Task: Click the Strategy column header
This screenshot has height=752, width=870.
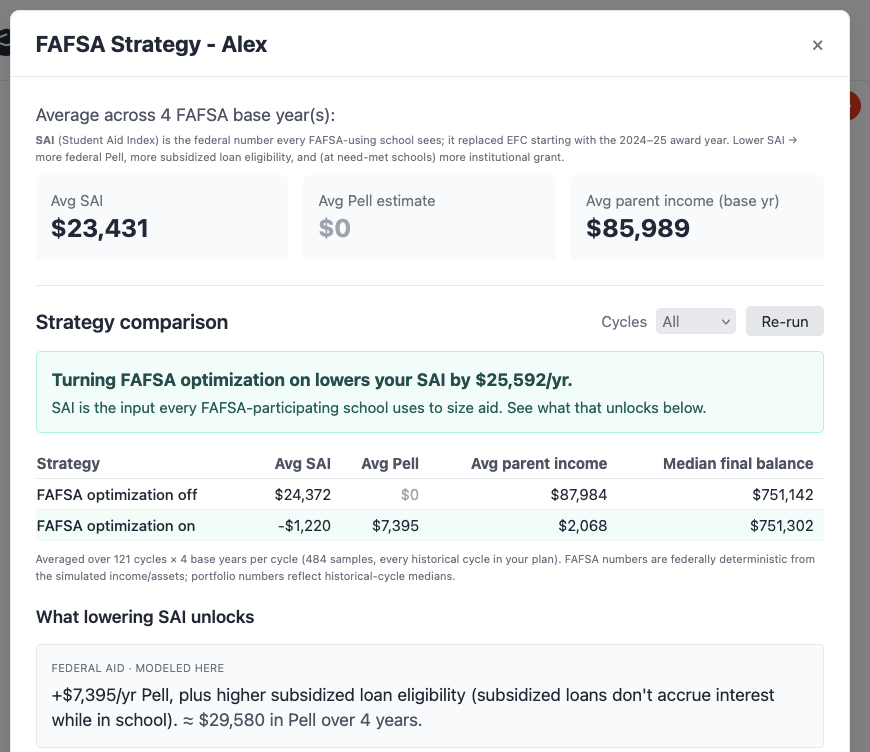Action: point(68,463)
